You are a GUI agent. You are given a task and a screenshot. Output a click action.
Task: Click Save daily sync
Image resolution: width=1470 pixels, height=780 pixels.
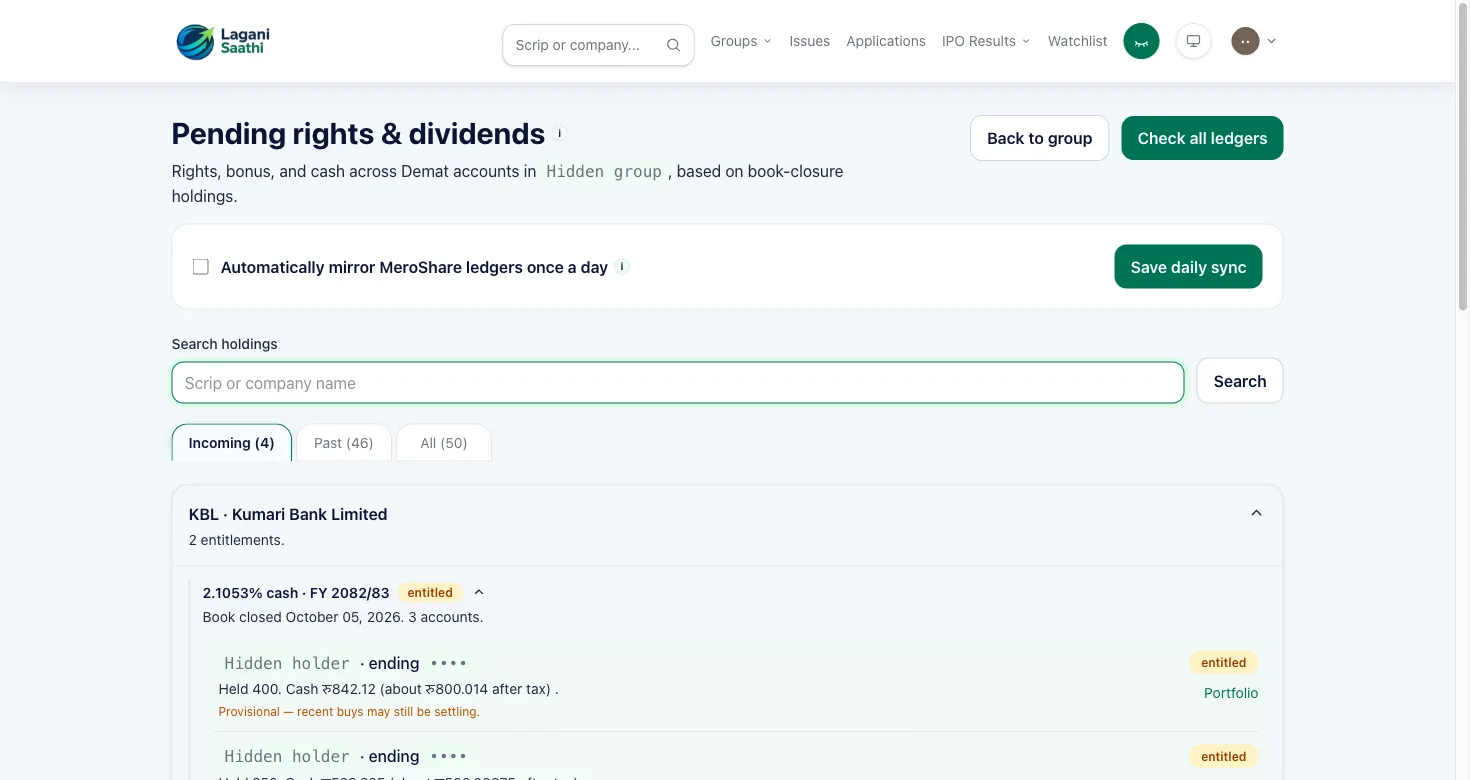tap(1188, 267)
